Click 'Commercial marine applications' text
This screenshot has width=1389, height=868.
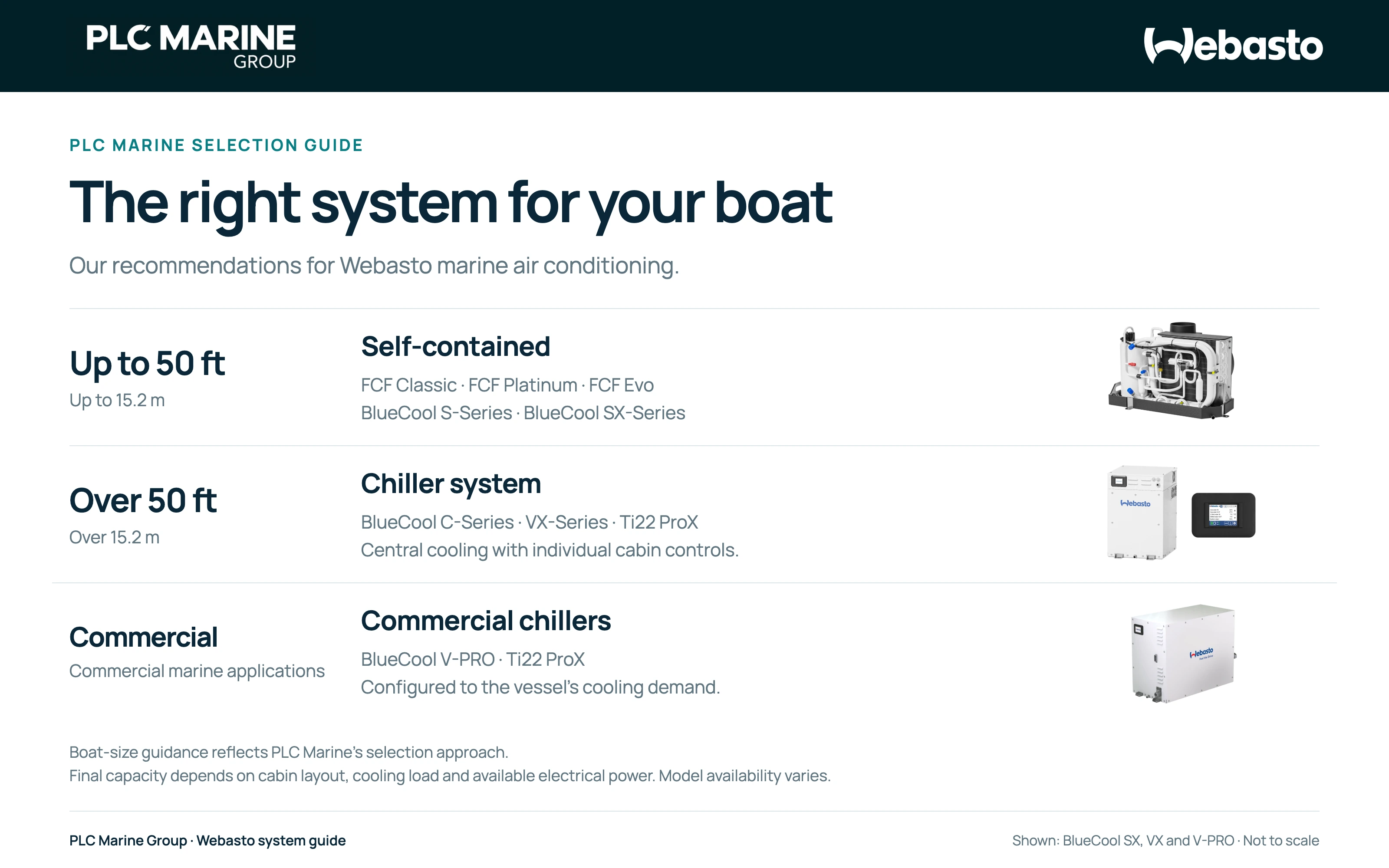[197, 671]
